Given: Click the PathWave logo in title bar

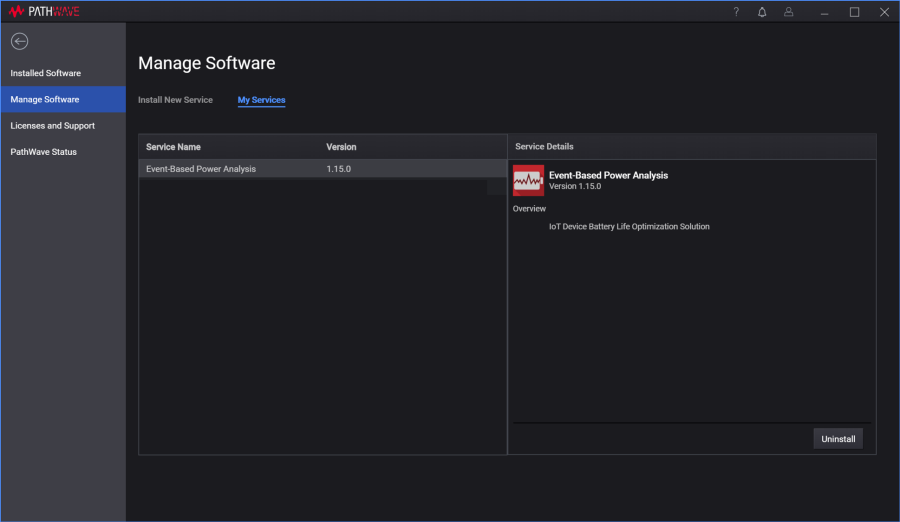Looking at the screenshot, I should coord(43,11).
